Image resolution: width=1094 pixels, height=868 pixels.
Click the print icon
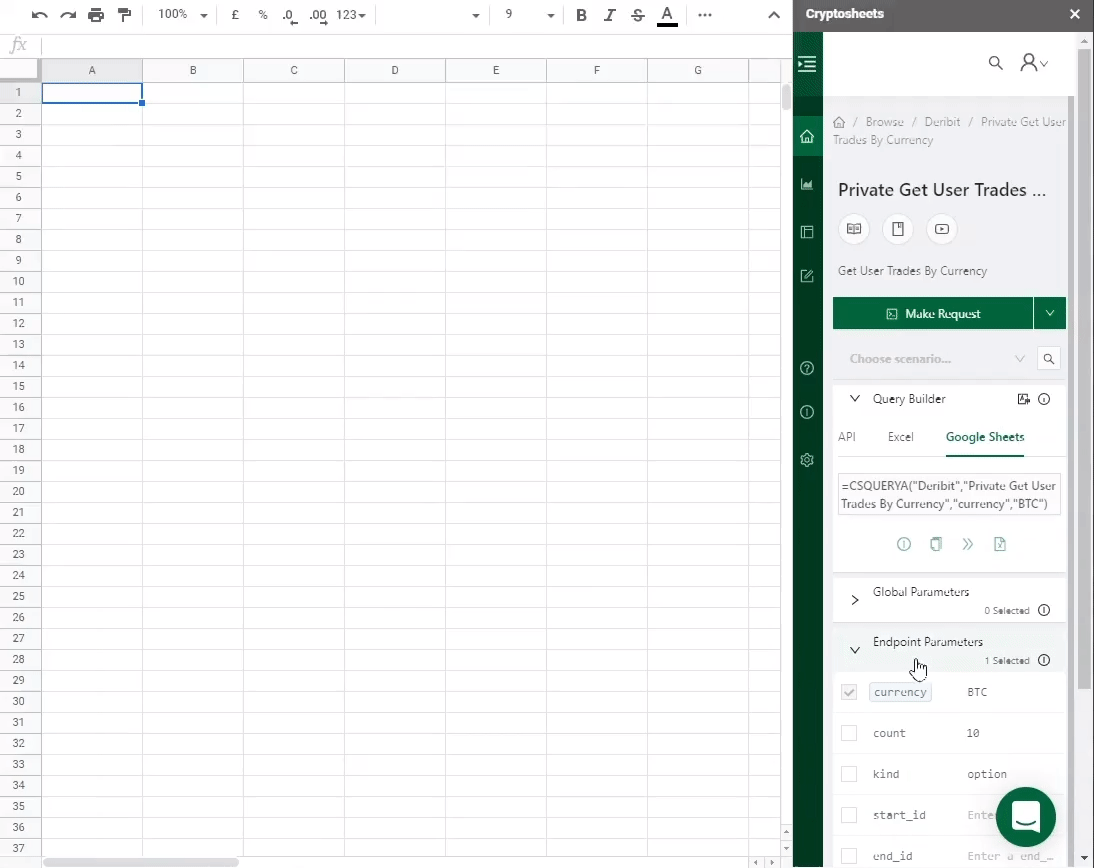pyautogui.click(x=96, y=15)
